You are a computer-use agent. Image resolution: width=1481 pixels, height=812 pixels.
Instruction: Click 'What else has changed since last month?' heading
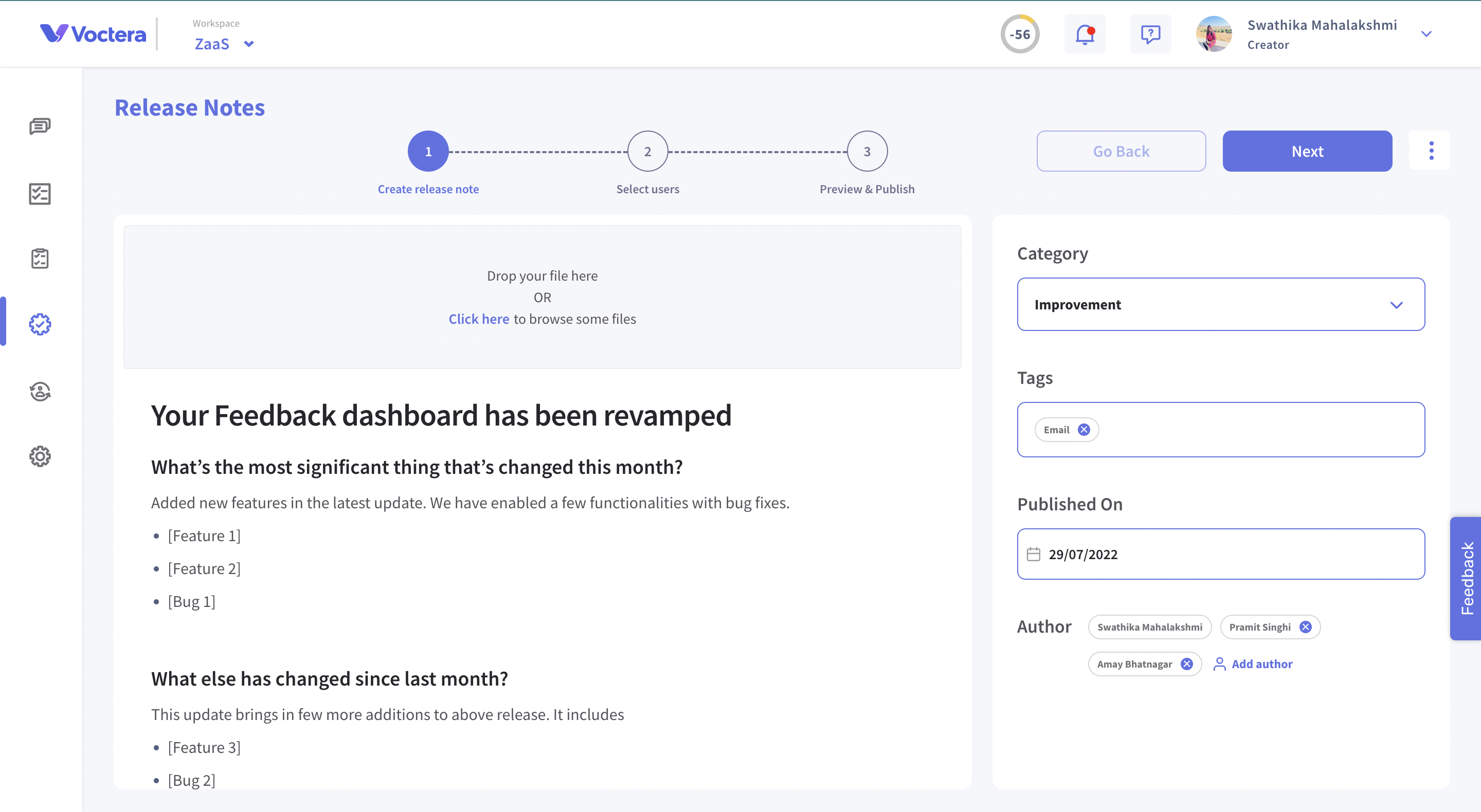(x=330, y=679)
